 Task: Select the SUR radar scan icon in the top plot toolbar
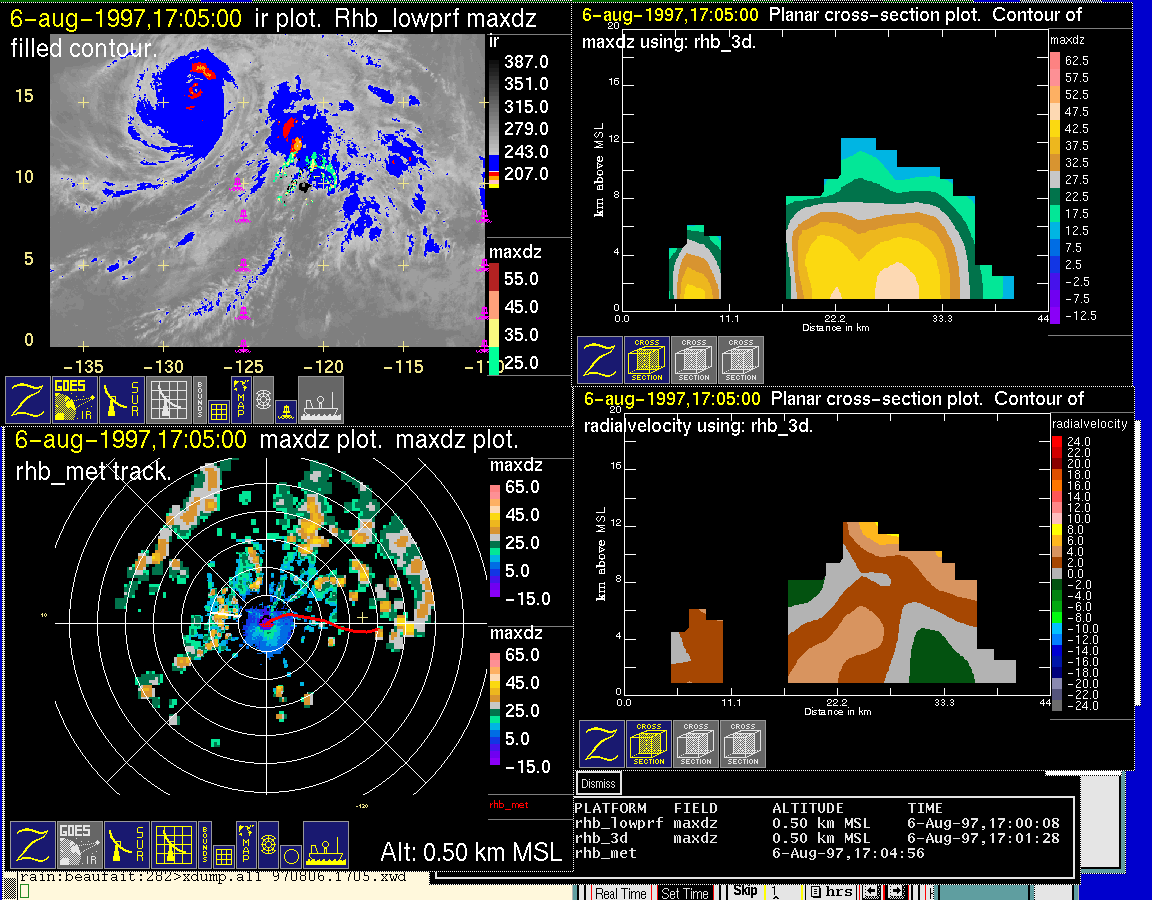(123, 399)
